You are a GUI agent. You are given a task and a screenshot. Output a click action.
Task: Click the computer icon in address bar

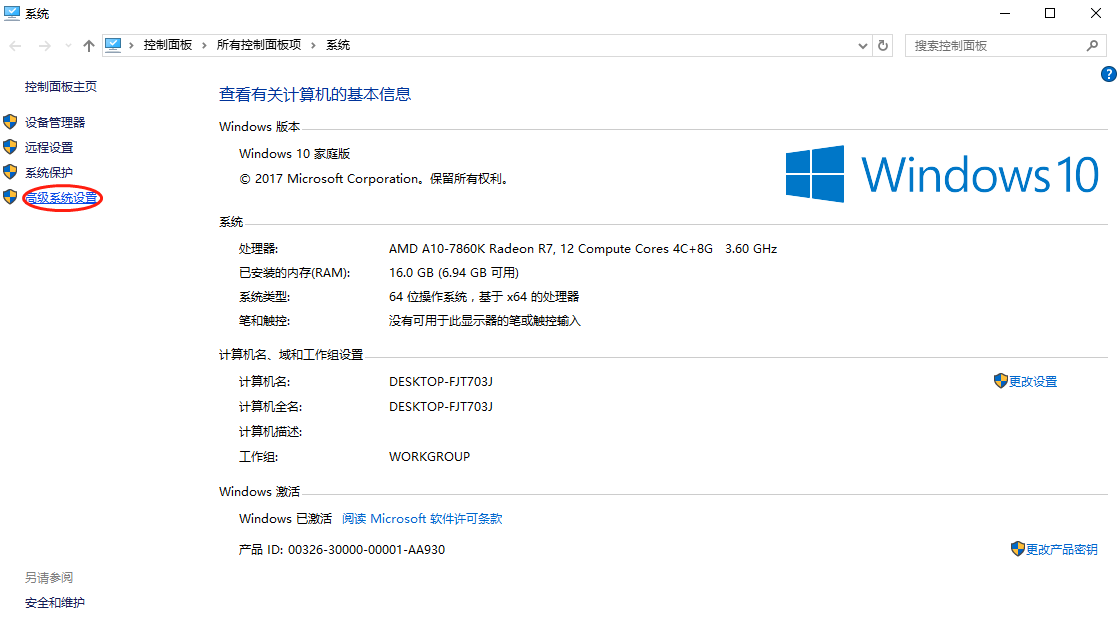tap(113, 45)
